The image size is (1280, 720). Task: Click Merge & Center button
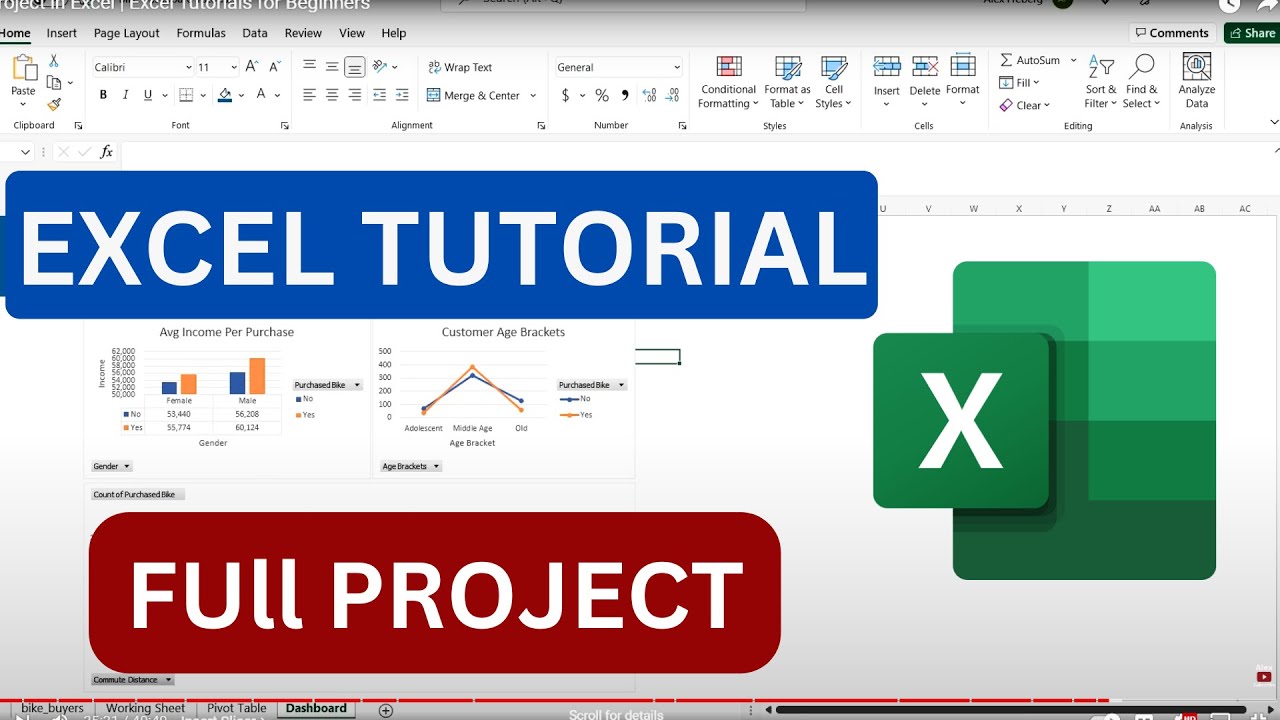[x=474, y=95]
